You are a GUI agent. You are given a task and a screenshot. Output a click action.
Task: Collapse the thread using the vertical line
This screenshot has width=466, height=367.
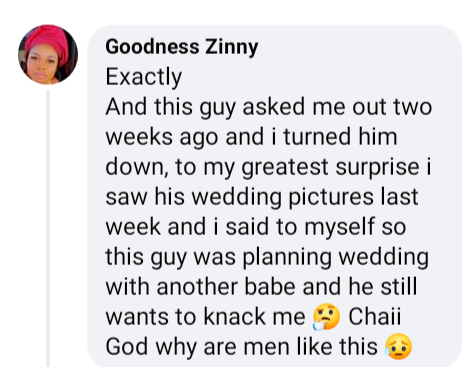pyautogui.click(x=48, y=228)
